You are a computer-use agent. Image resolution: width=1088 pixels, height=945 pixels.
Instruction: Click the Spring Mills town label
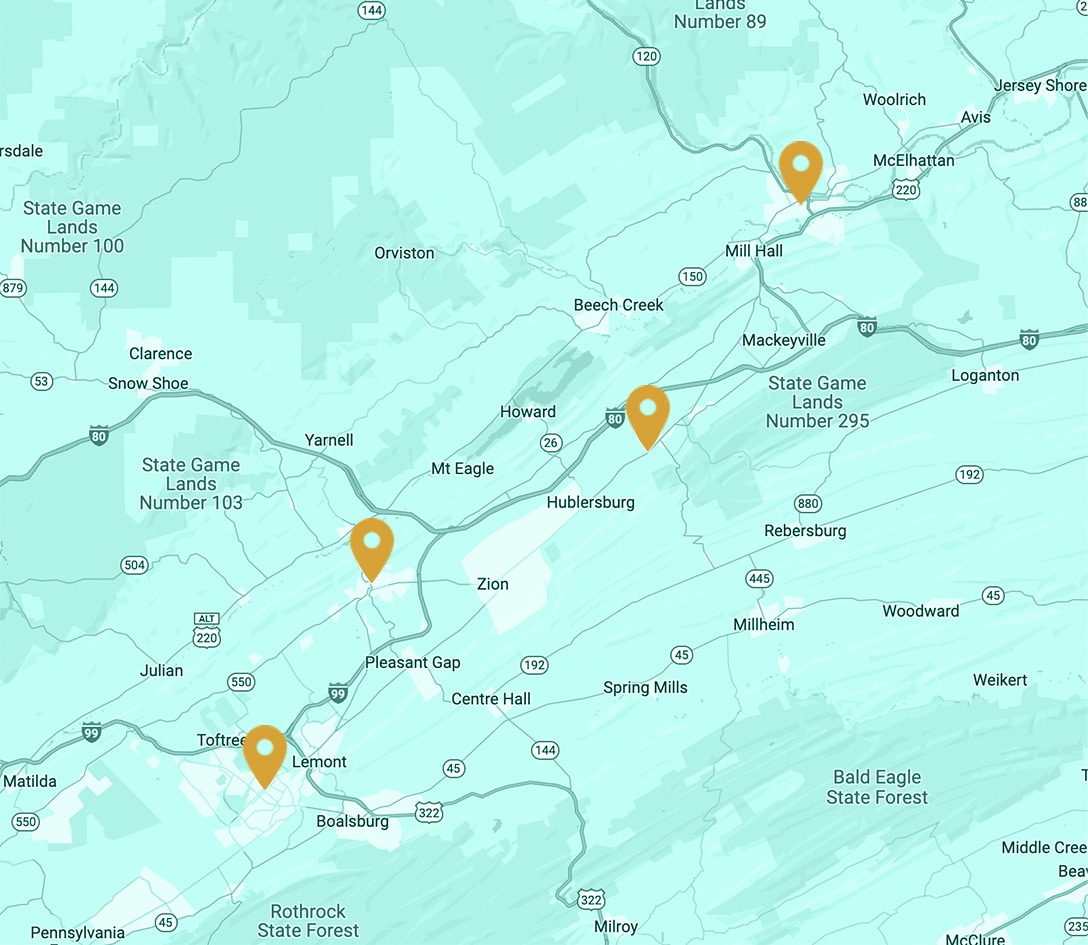645,688
